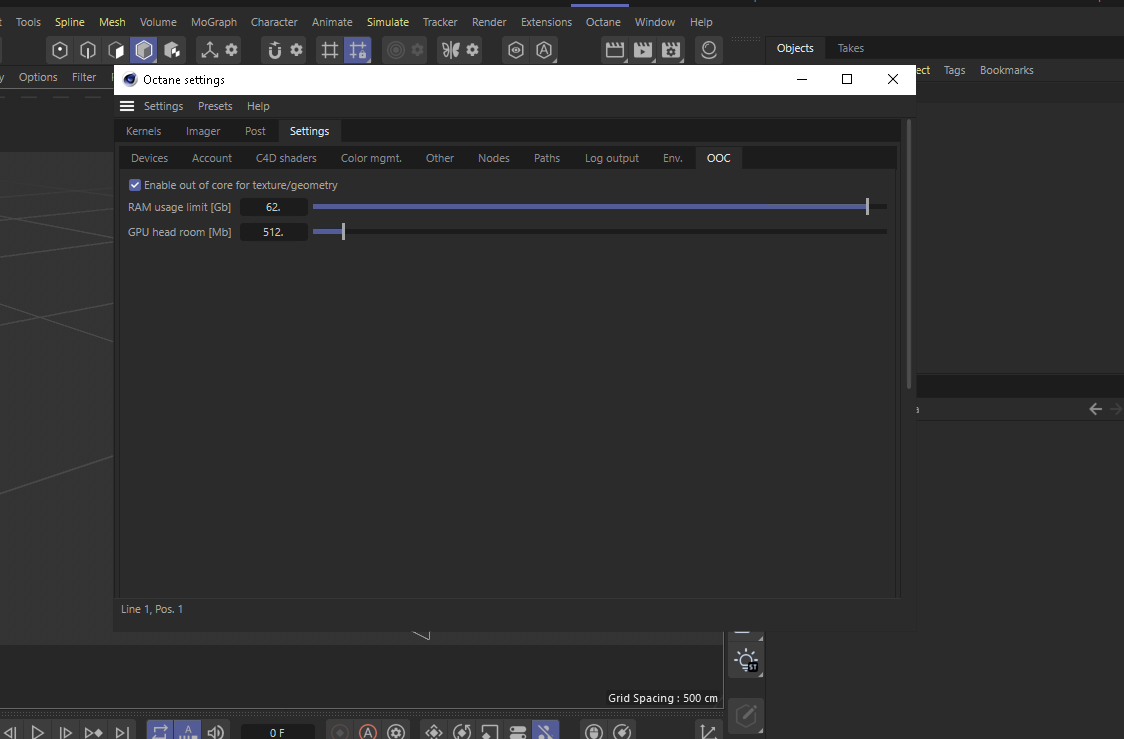Play the animation forward
This screenshot has height=739, width=1124.
(37, 733)
